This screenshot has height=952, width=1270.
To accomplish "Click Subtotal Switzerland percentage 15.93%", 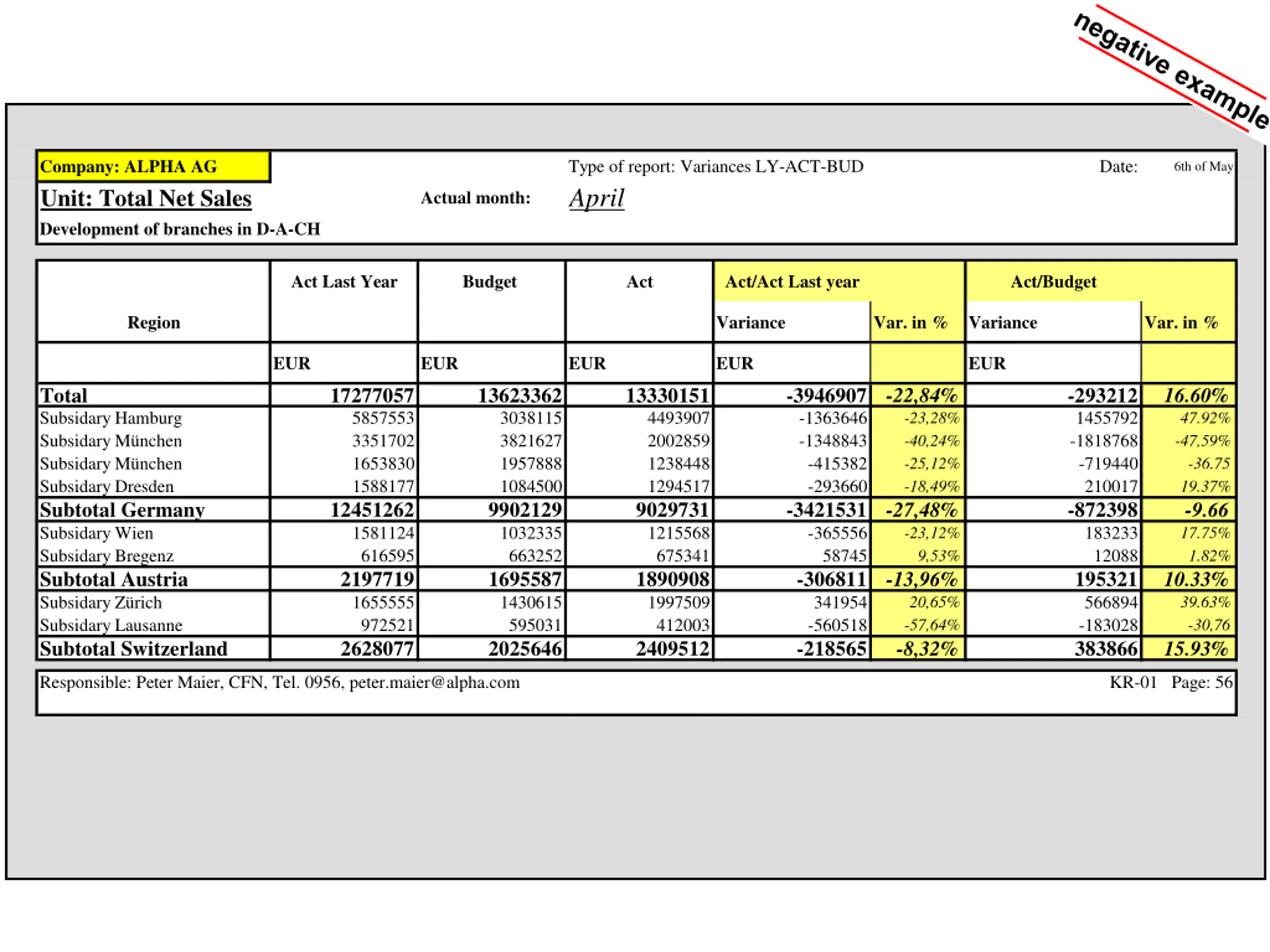I will coord(1196,649).
